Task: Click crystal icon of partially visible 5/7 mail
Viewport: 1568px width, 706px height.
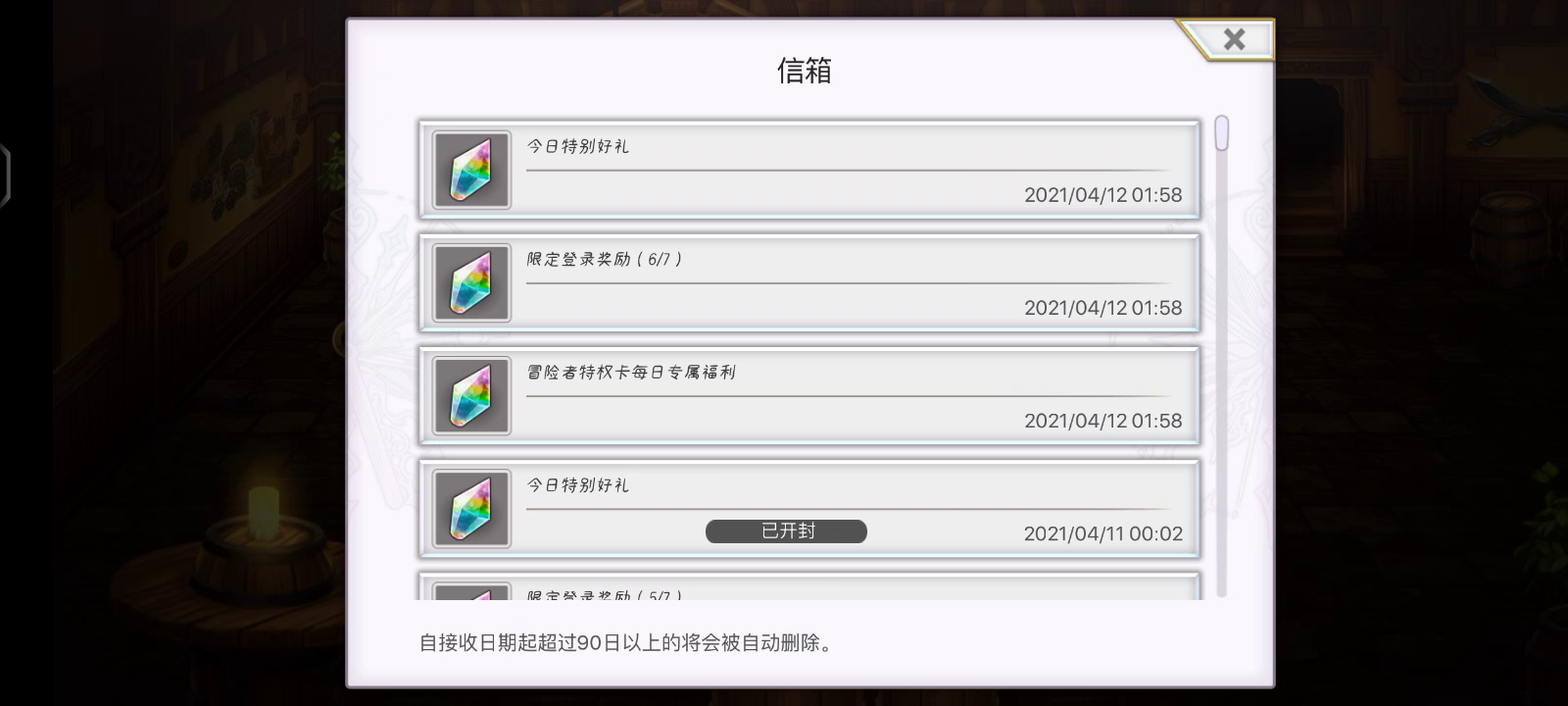Action: click(471, 591)
